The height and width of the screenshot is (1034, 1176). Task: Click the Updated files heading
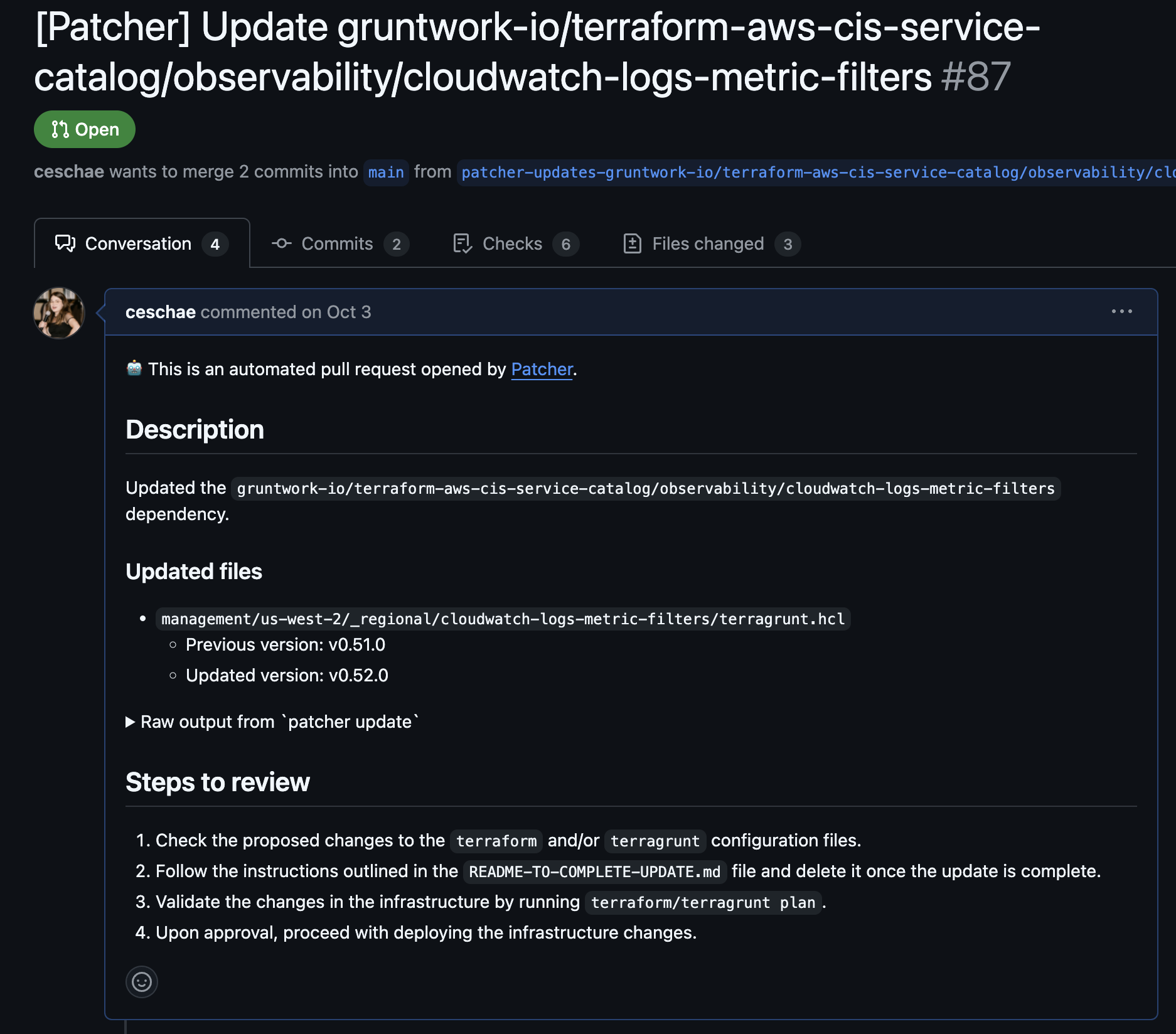pos(194,571)
